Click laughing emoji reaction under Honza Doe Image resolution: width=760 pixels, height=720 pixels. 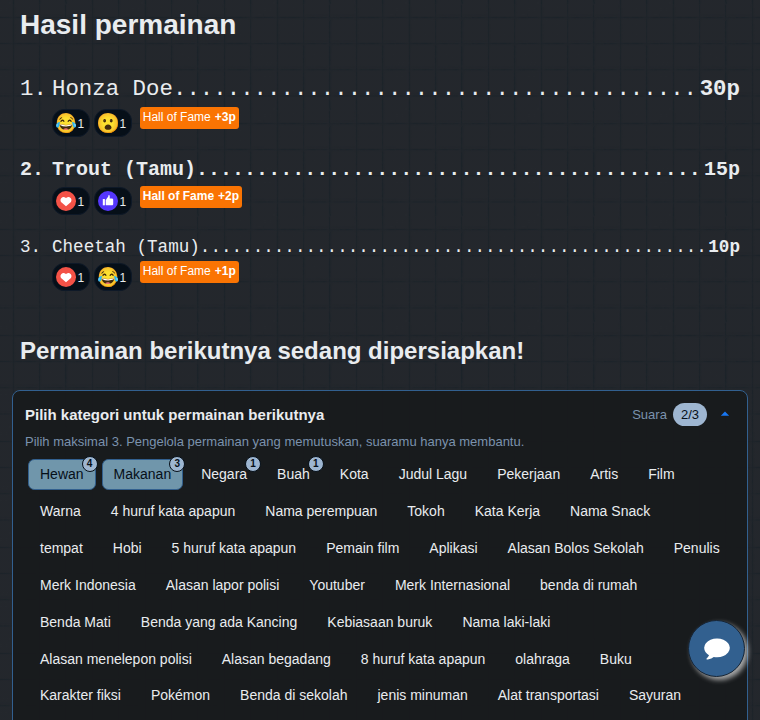click(x=71, y=123)
